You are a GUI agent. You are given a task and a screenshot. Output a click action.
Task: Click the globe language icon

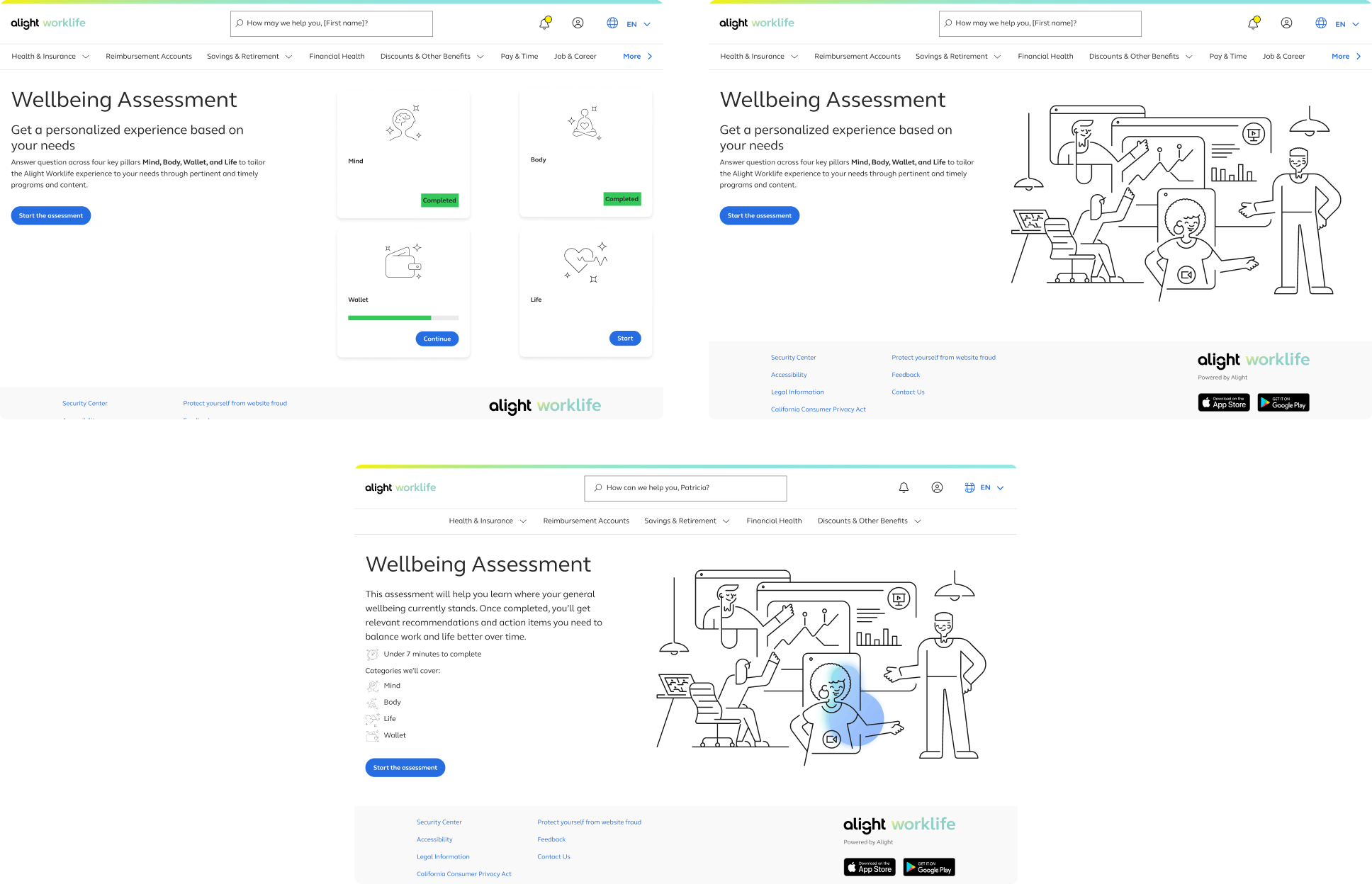611,22
